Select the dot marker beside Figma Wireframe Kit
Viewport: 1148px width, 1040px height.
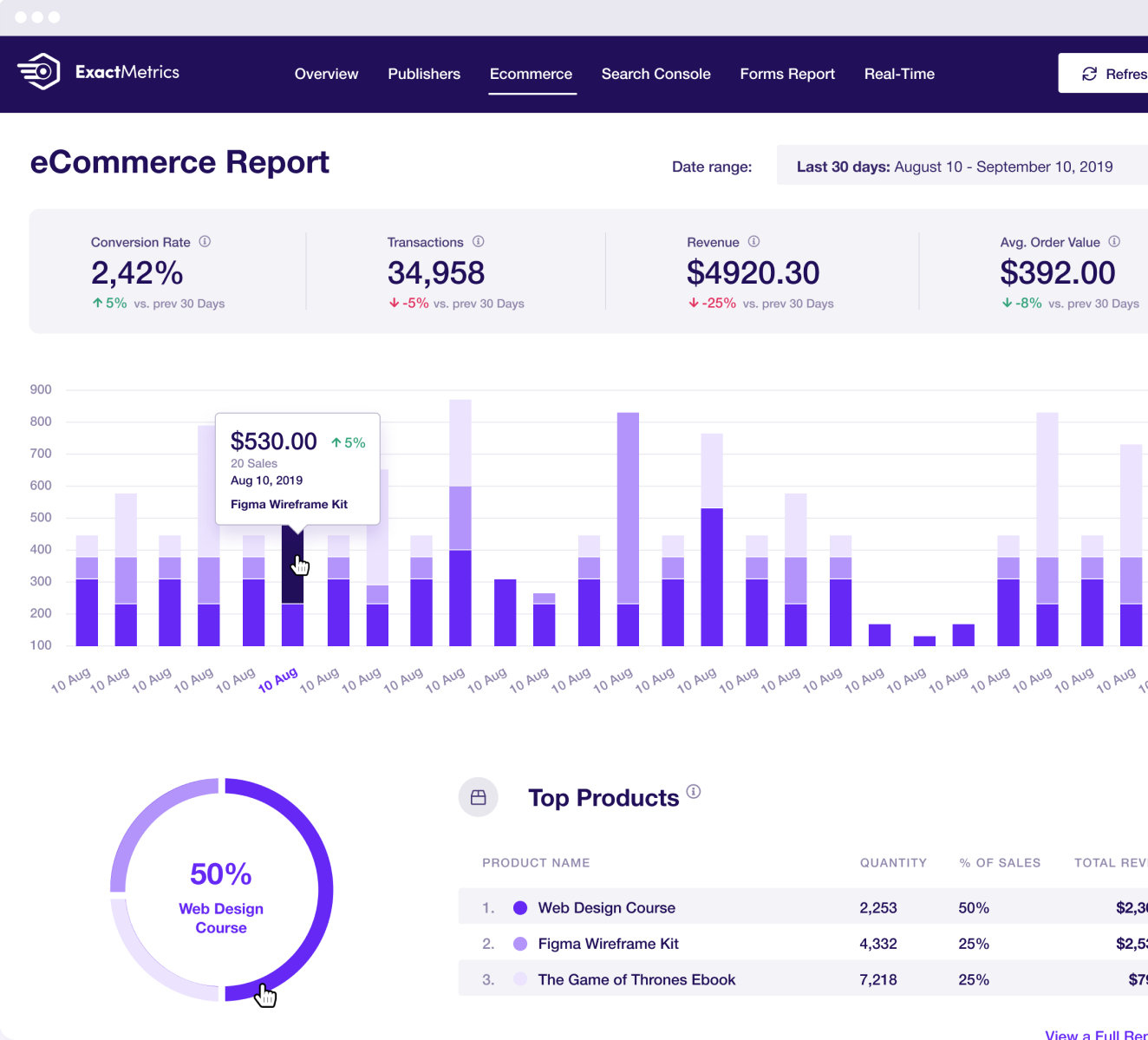[x=519, y=943]
